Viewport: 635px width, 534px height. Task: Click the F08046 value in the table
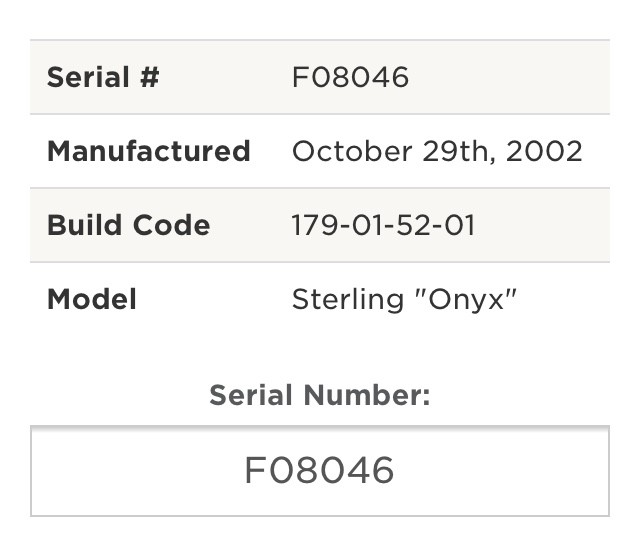(350, 77)
